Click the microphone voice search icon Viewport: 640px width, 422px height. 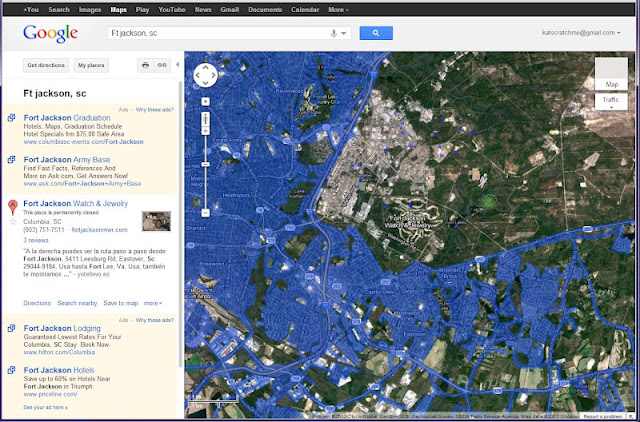[333, 33]
